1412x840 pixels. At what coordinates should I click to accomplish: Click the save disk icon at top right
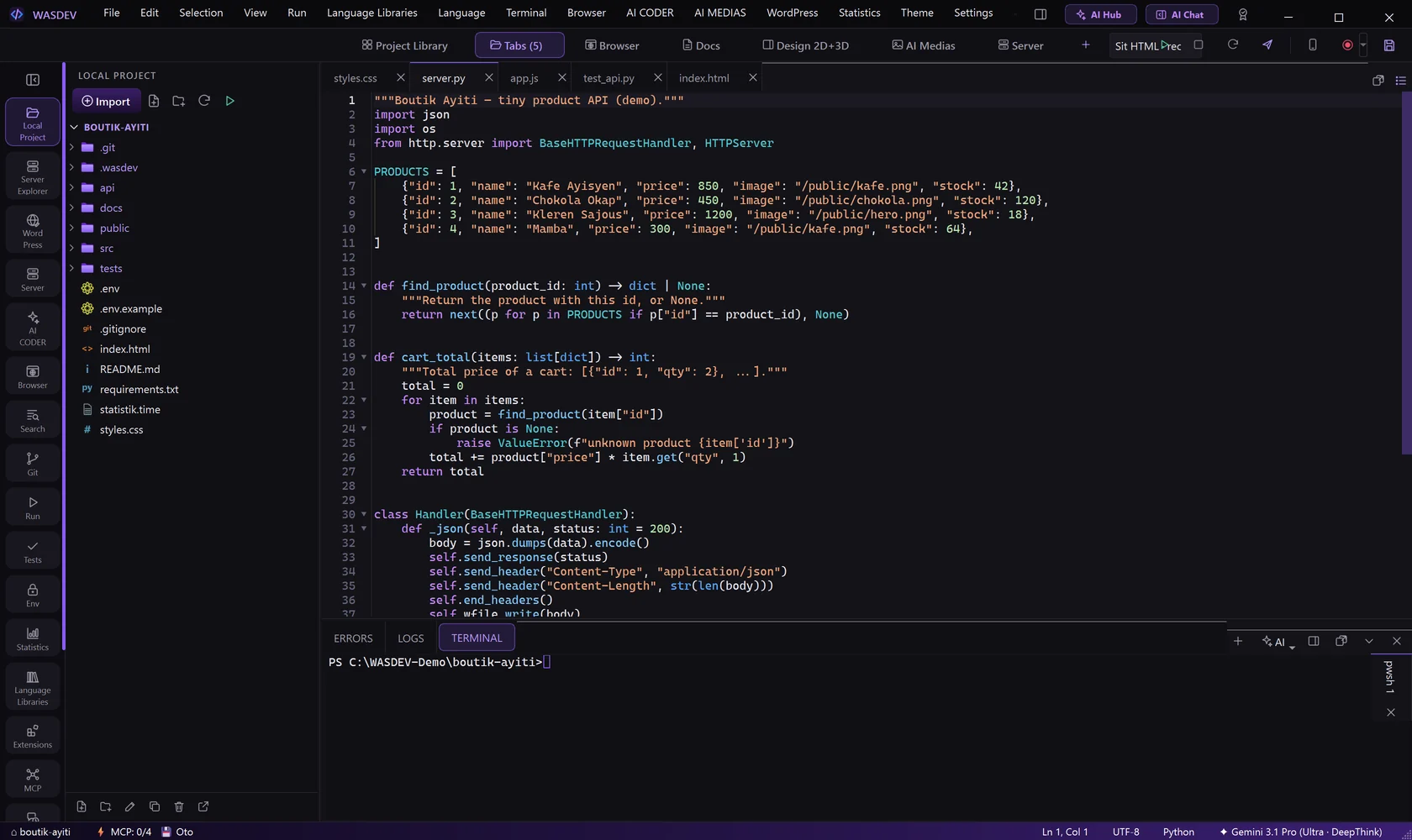pyautogui.click(x=1389, y=45)
